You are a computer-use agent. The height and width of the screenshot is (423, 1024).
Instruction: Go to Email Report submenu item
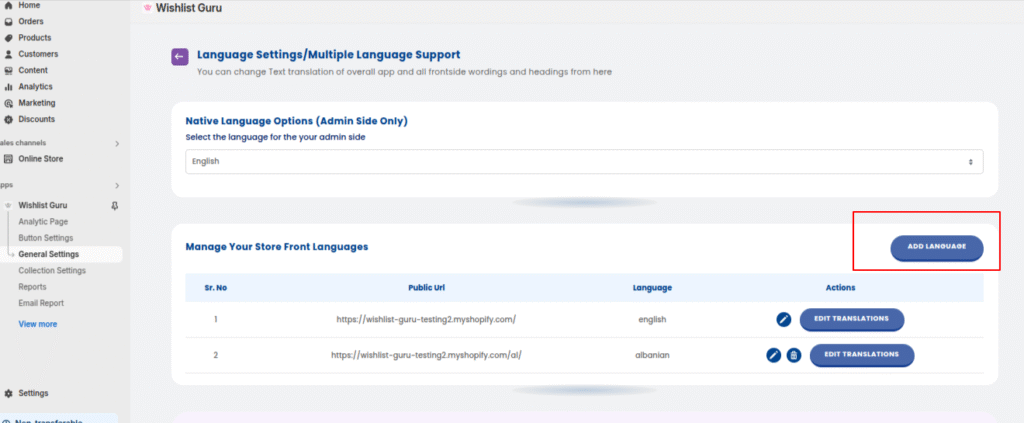point(41,304)
